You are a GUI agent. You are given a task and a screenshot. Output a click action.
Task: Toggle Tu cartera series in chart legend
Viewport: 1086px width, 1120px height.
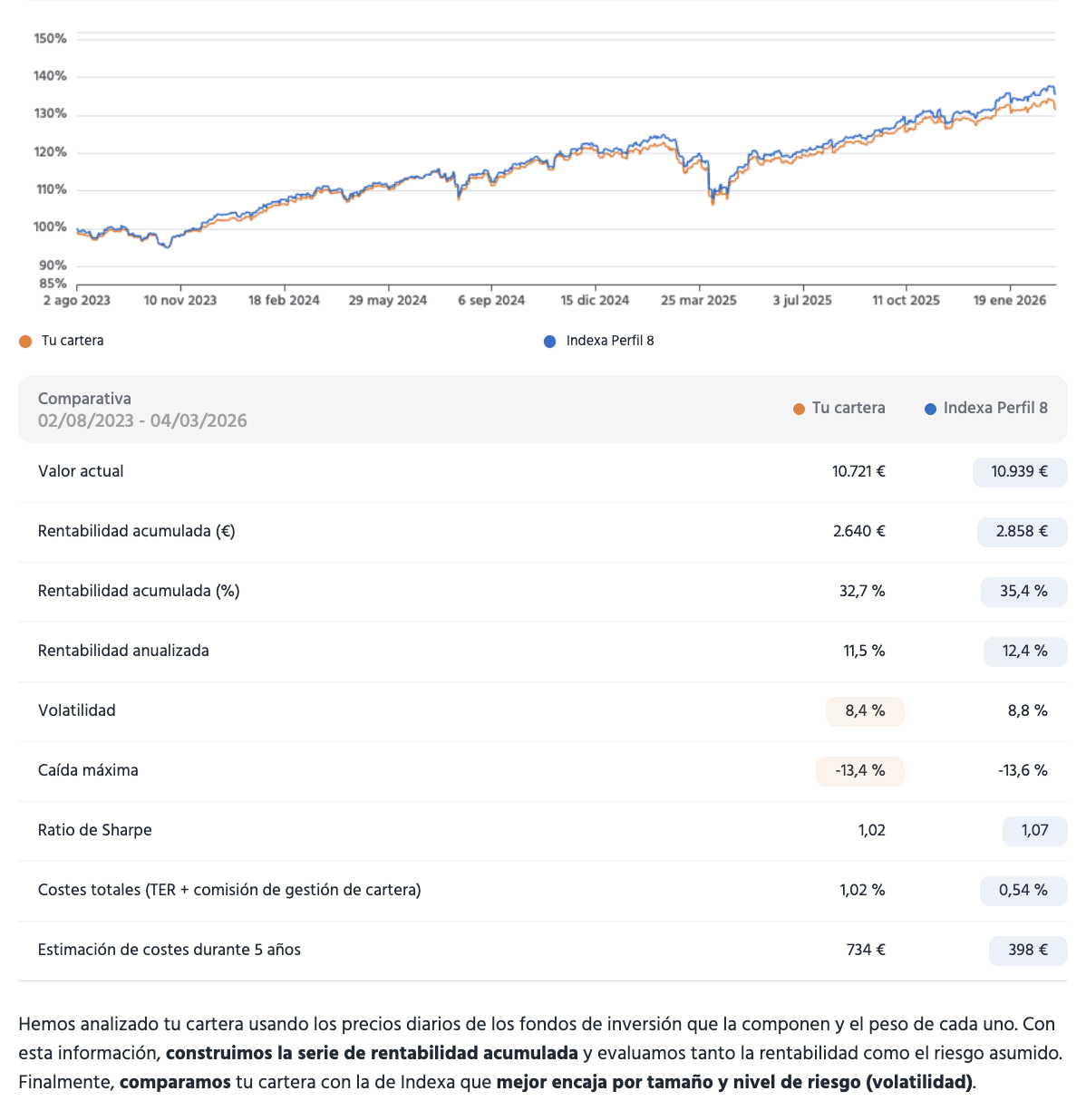tap(73, 341)
